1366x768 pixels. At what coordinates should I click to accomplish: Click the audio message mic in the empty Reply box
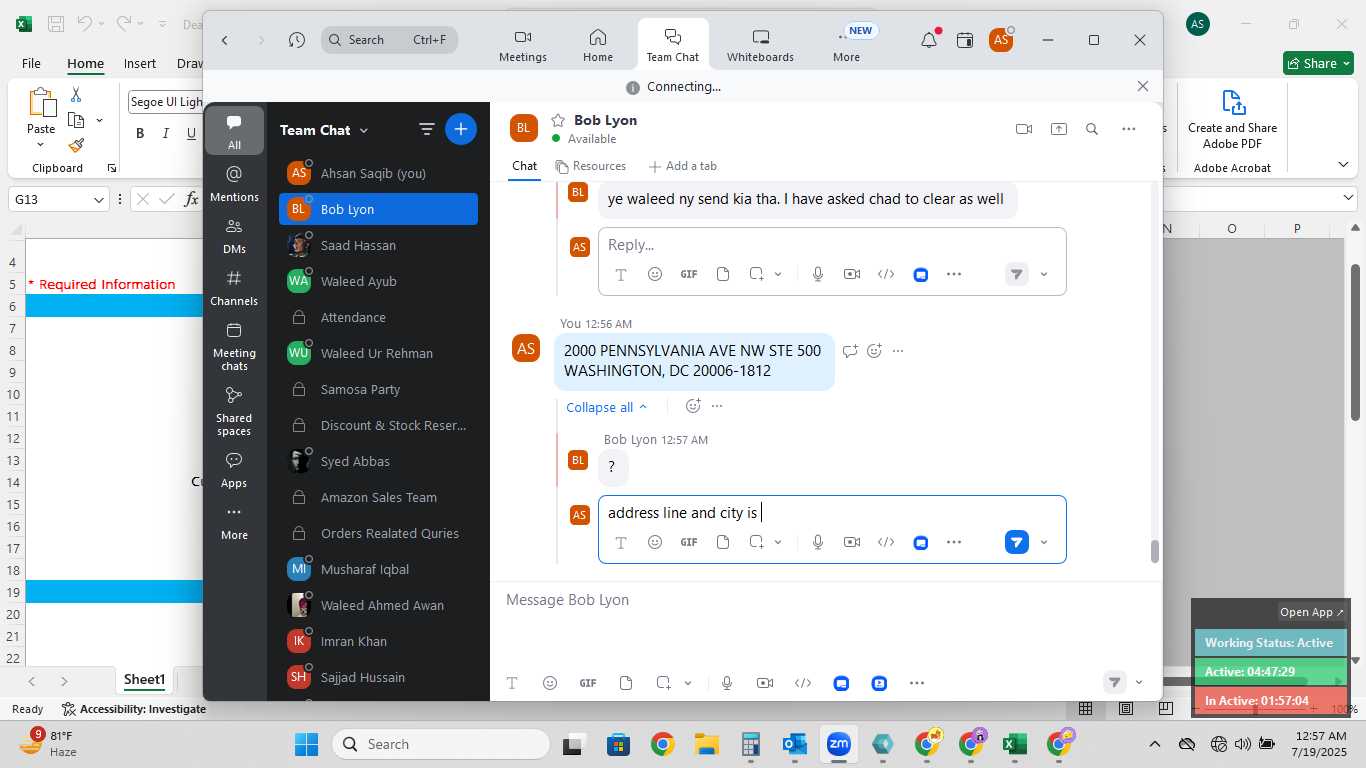818,274
